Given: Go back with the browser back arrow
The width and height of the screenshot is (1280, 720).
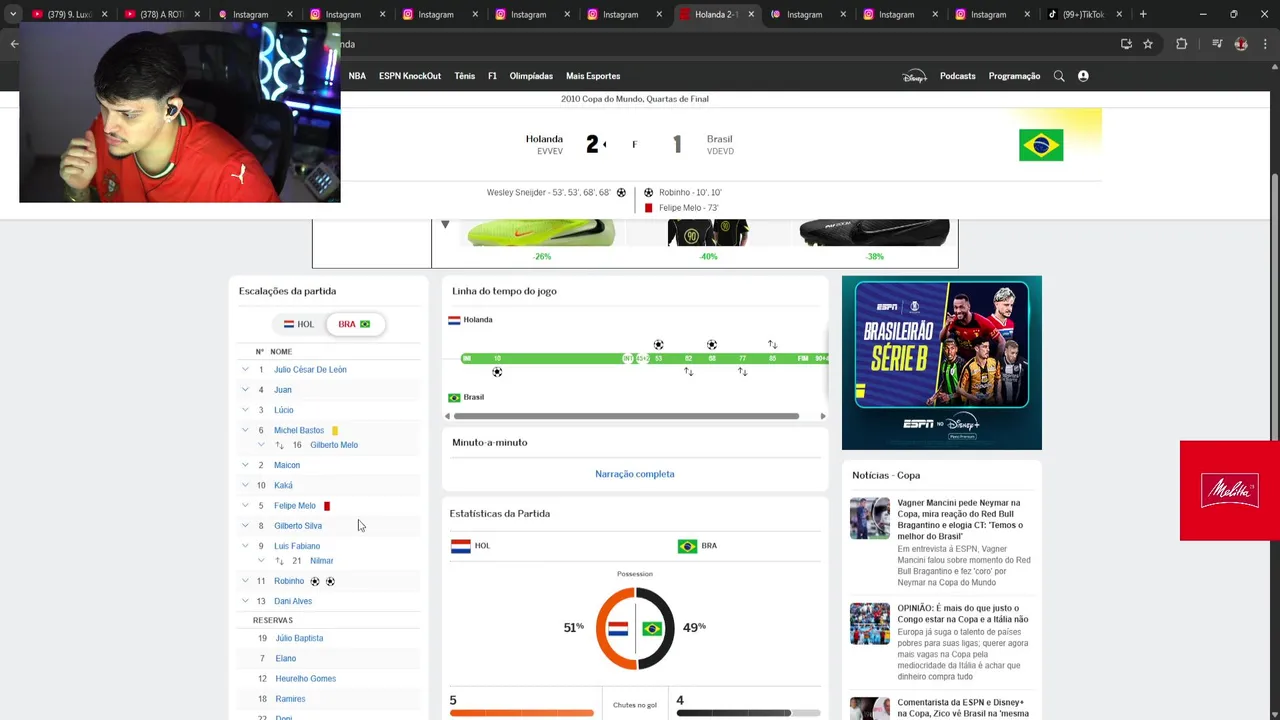Looking at the screenshot, I should (x=14, y=44).
